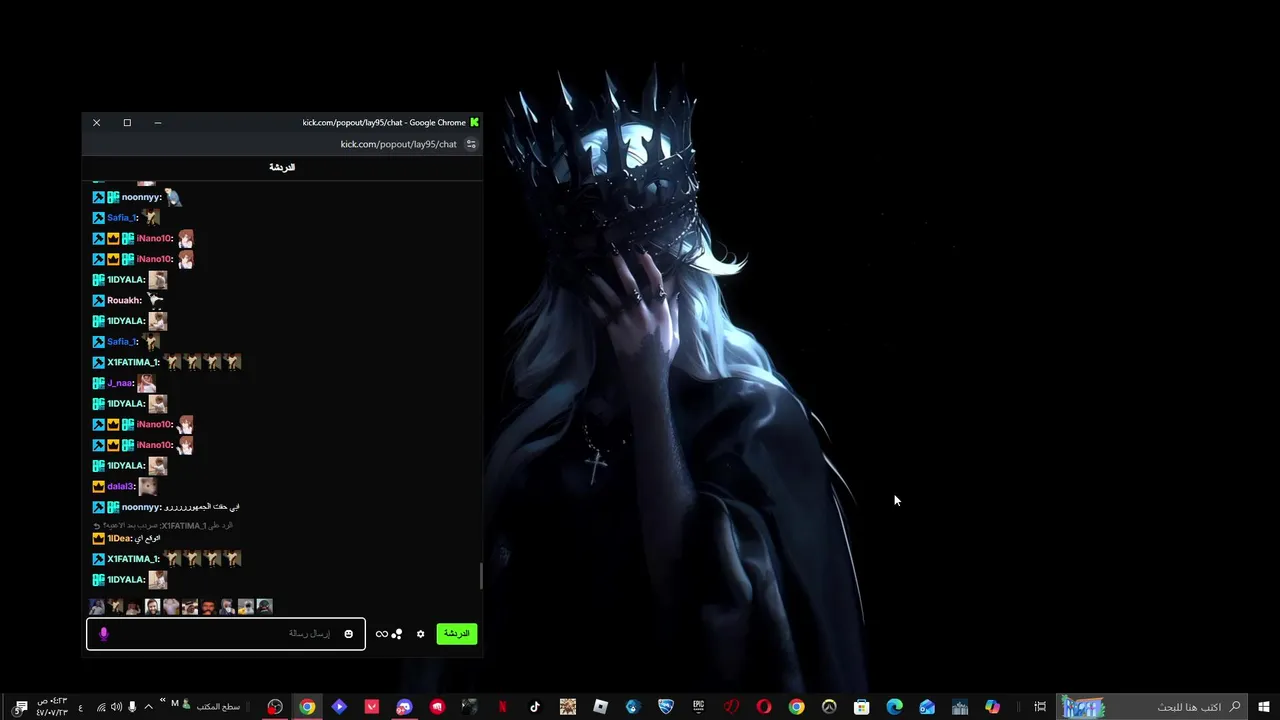Screen dimensions: 1280x720
Task: Click the الدردشة chat header title
Action: [x=282, y=167]
